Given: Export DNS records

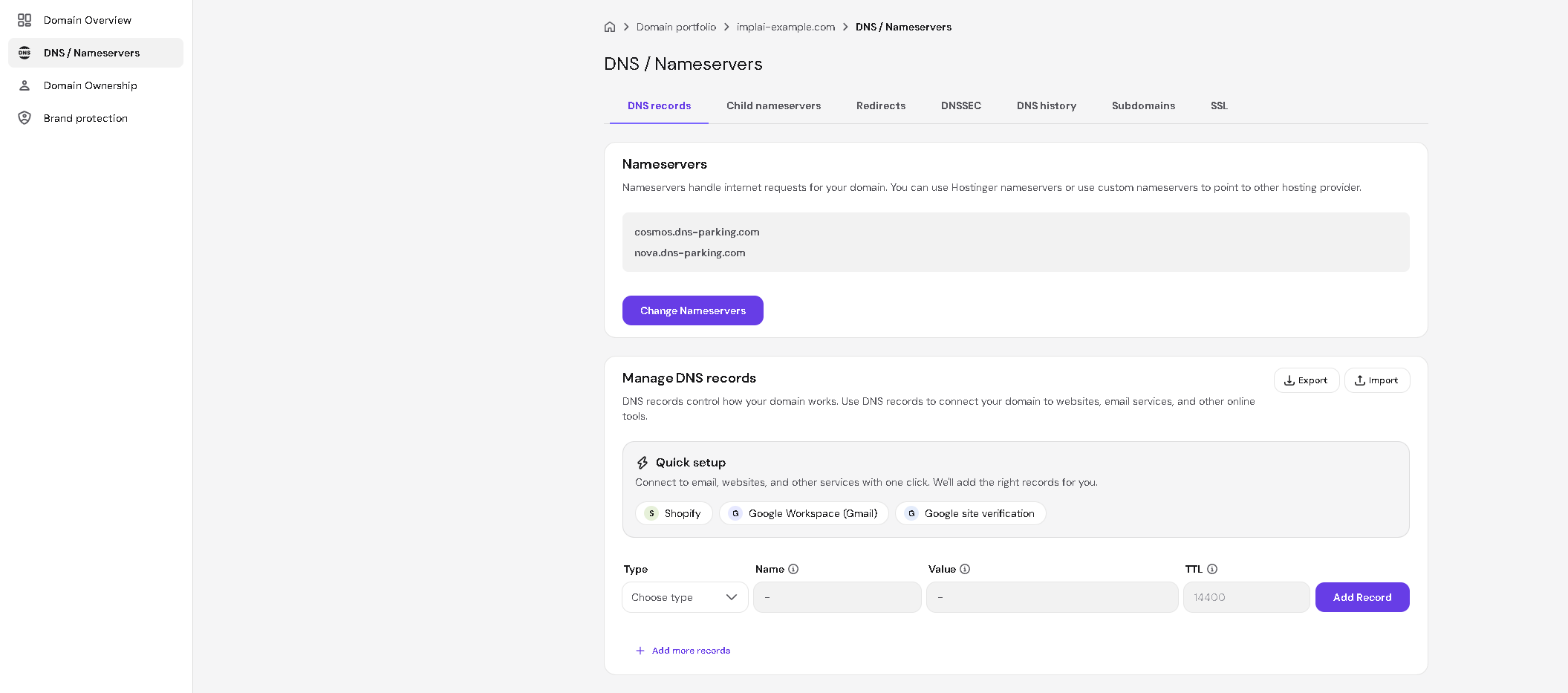Looking at the screenshot, I should tap(1307, 380).
